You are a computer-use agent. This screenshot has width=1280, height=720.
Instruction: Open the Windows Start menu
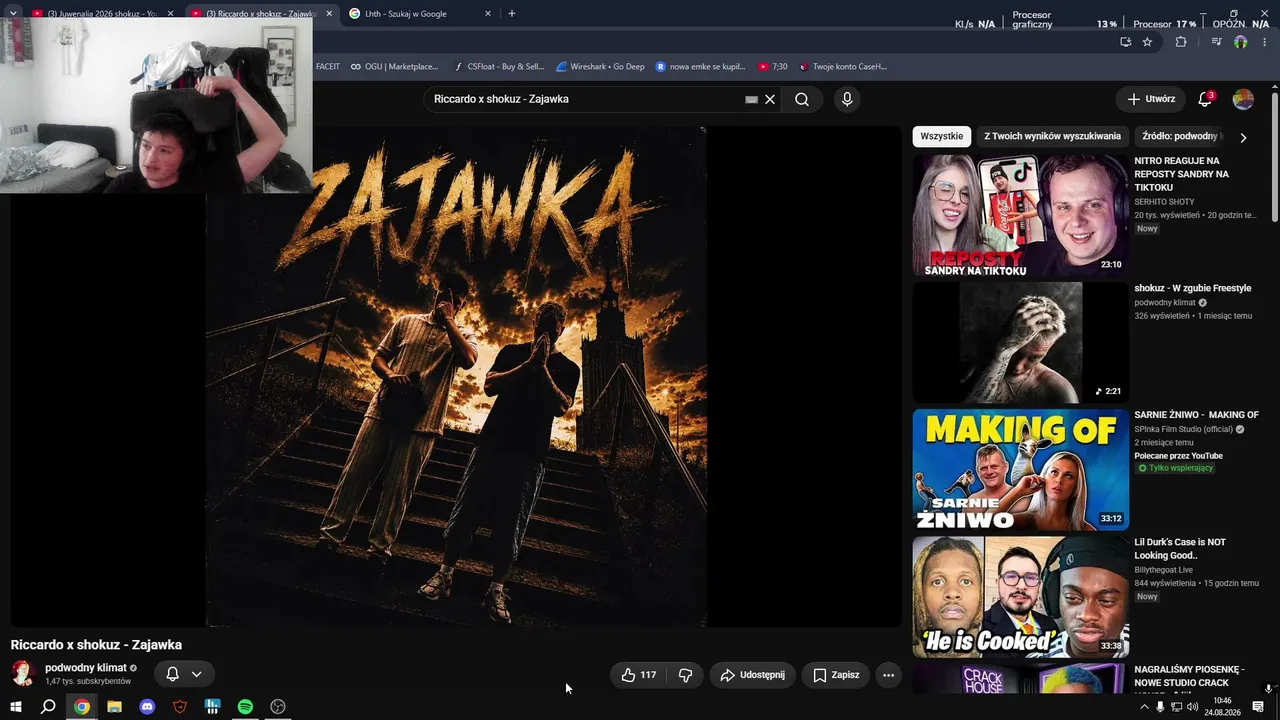tap(16, 707)
